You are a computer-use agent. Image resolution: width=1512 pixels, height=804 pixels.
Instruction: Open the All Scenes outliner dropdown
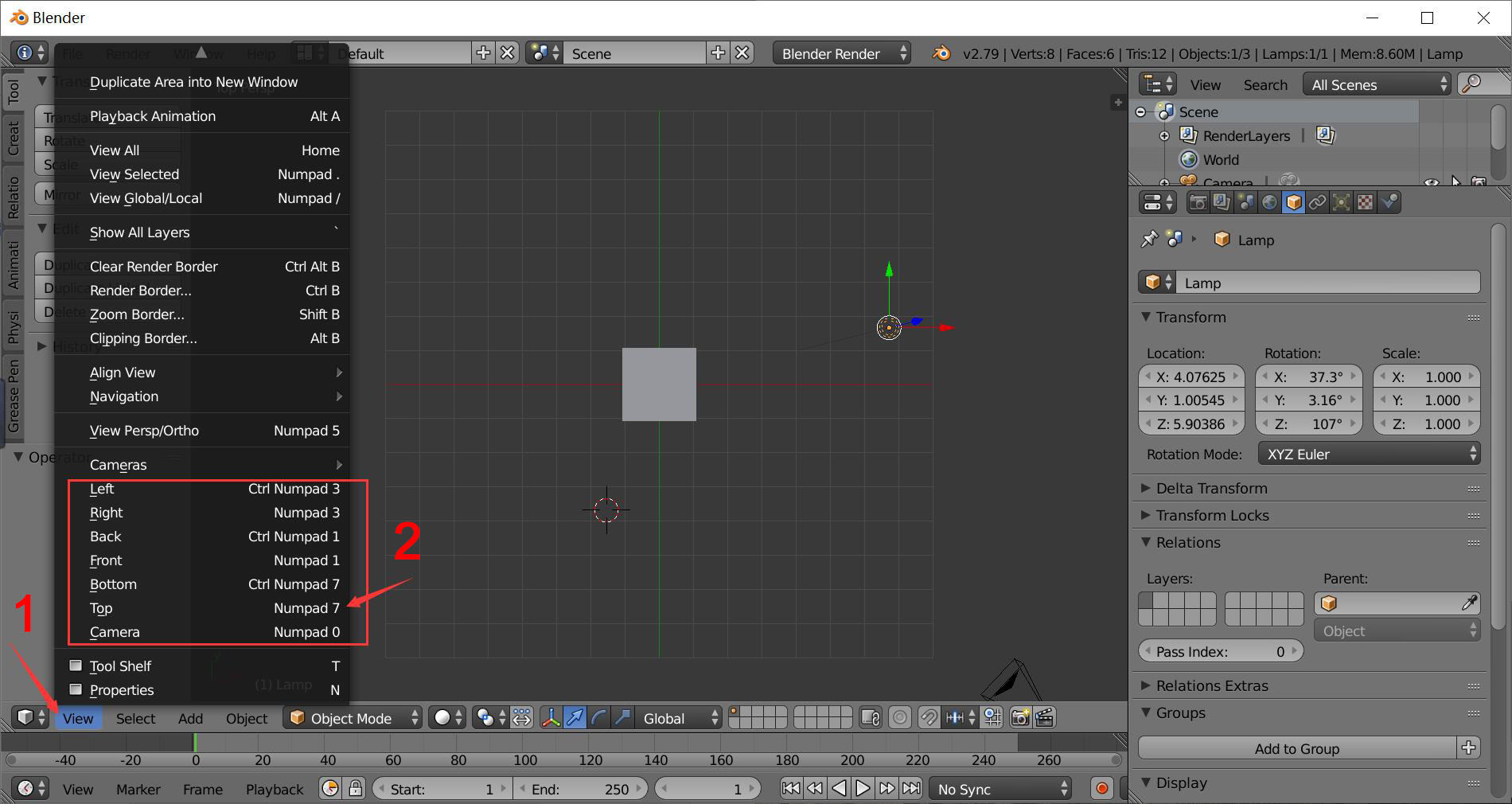[1378, 84]
